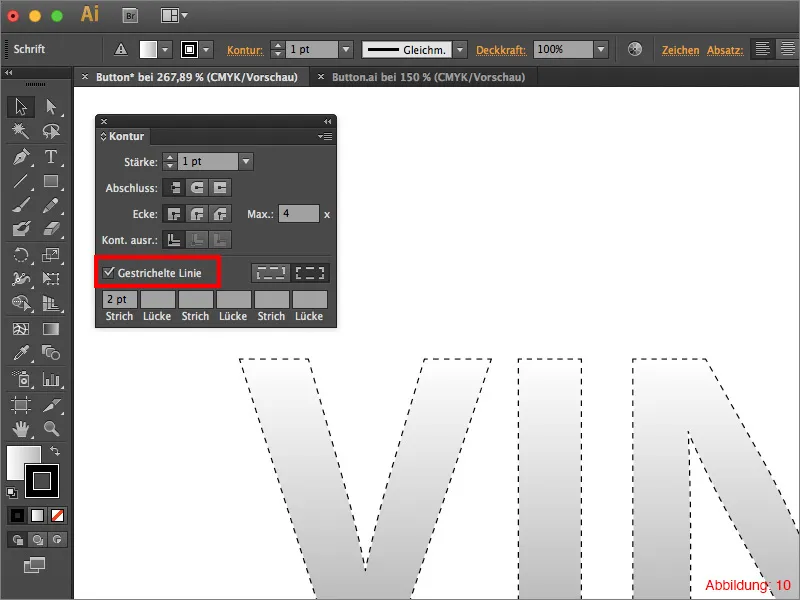This screenshot has width=800, height=600.
Task: Click toolbar stroke color swatch
Action: point(42,481)
